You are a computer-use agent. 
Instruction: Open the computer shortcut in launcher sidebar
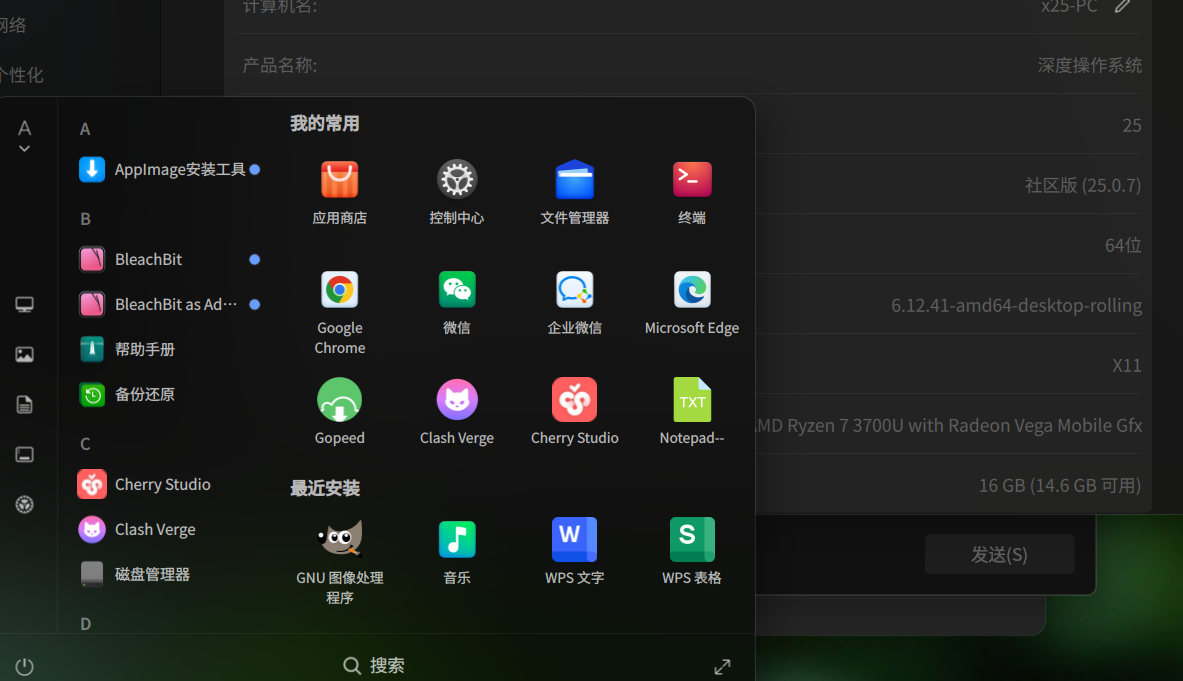pyautogui.click(x=24, y=305)
